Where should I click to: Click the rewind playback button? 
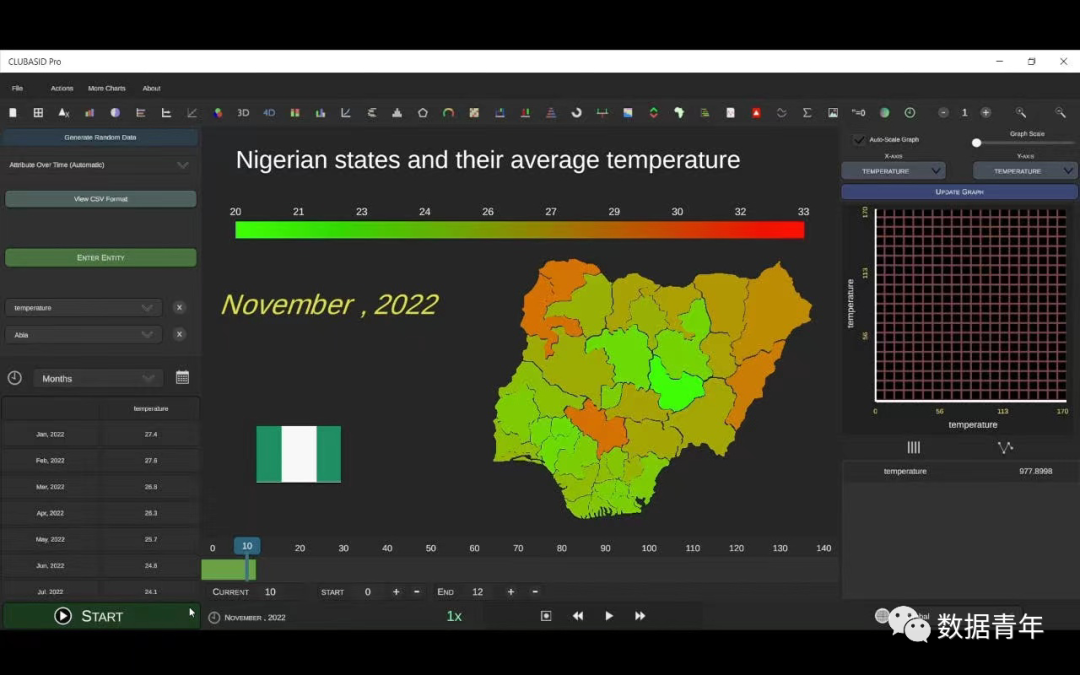(578, 616)
